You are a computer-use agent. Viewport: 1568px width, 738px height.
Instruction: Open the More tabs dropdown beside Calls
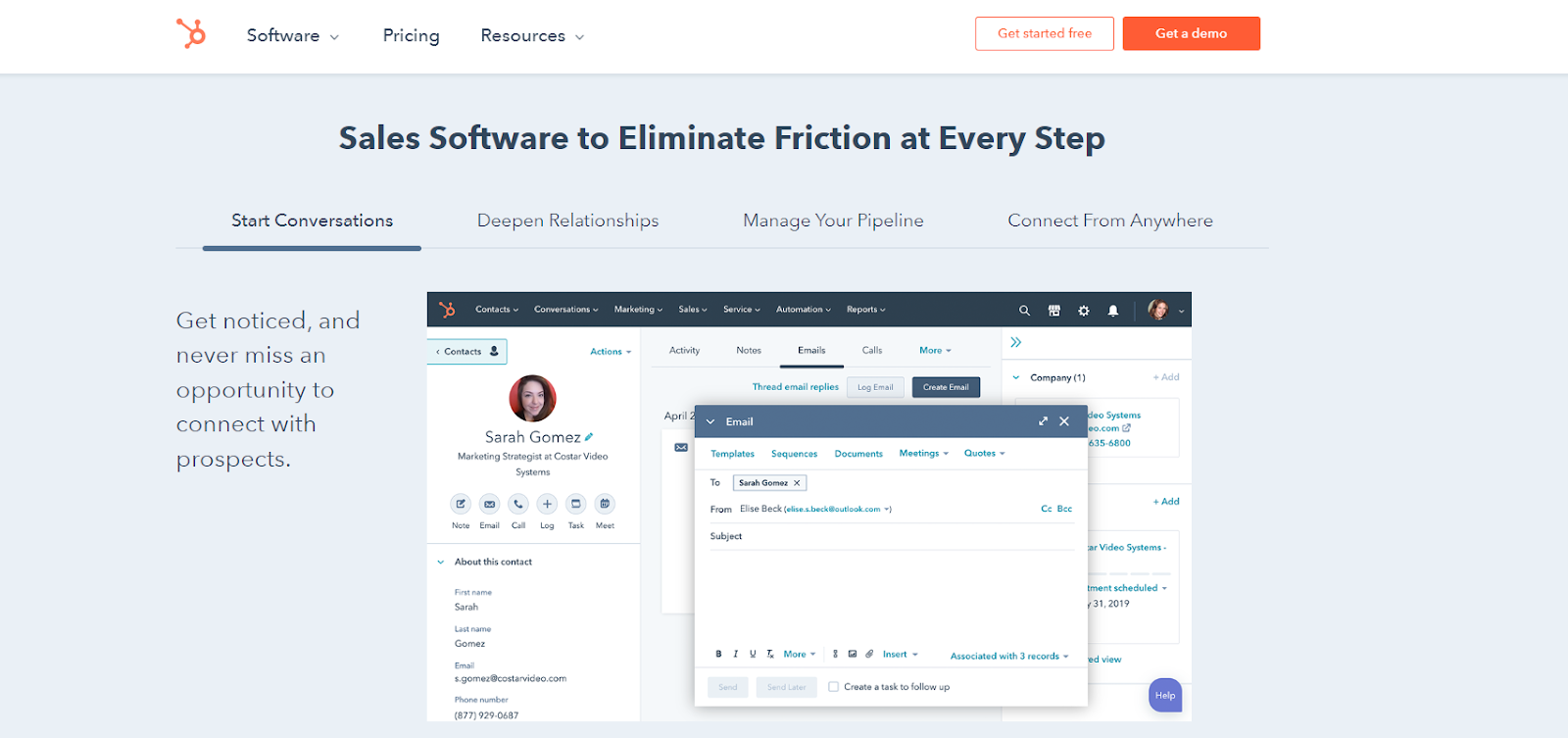coord(935,351)
